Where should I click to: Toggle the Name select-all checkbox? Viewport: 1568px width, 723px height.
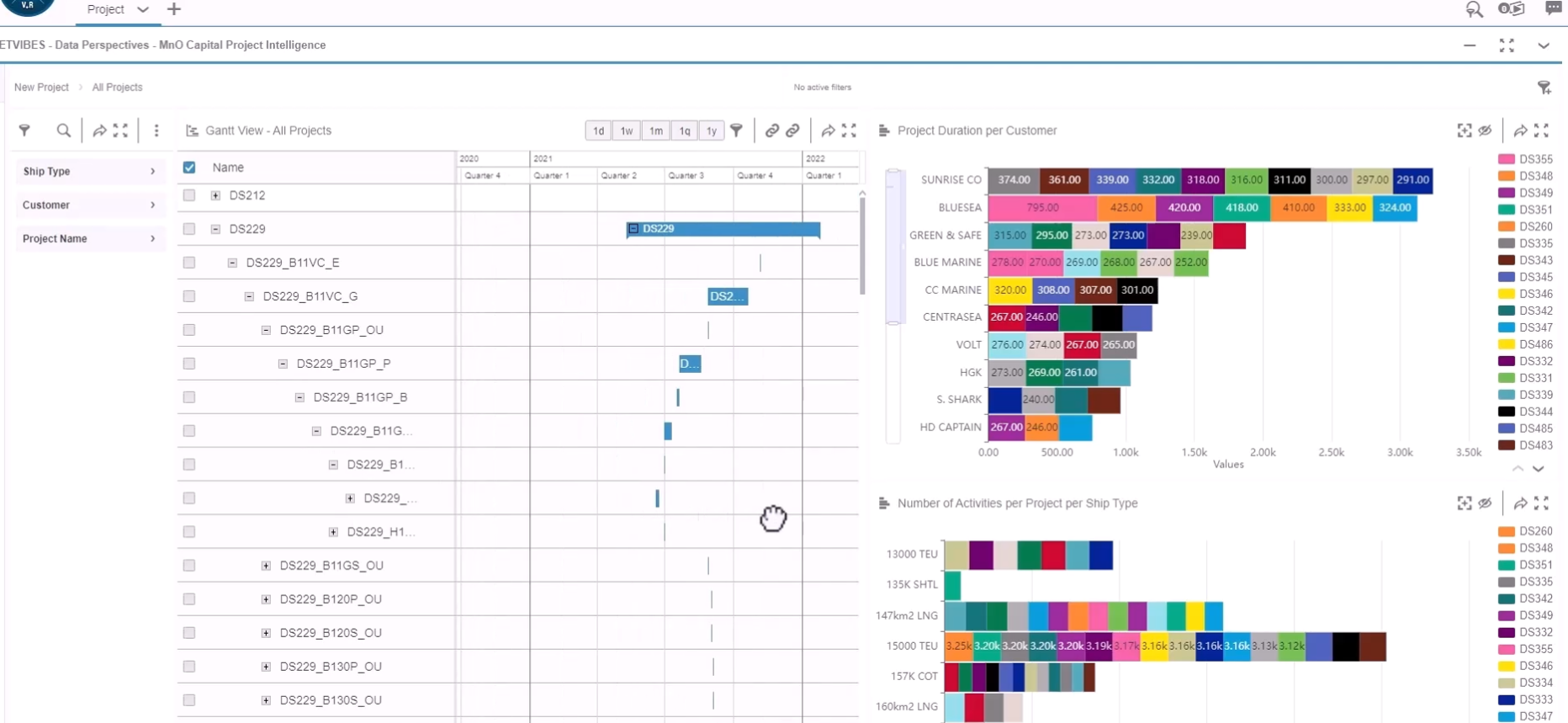pos(189,167)
